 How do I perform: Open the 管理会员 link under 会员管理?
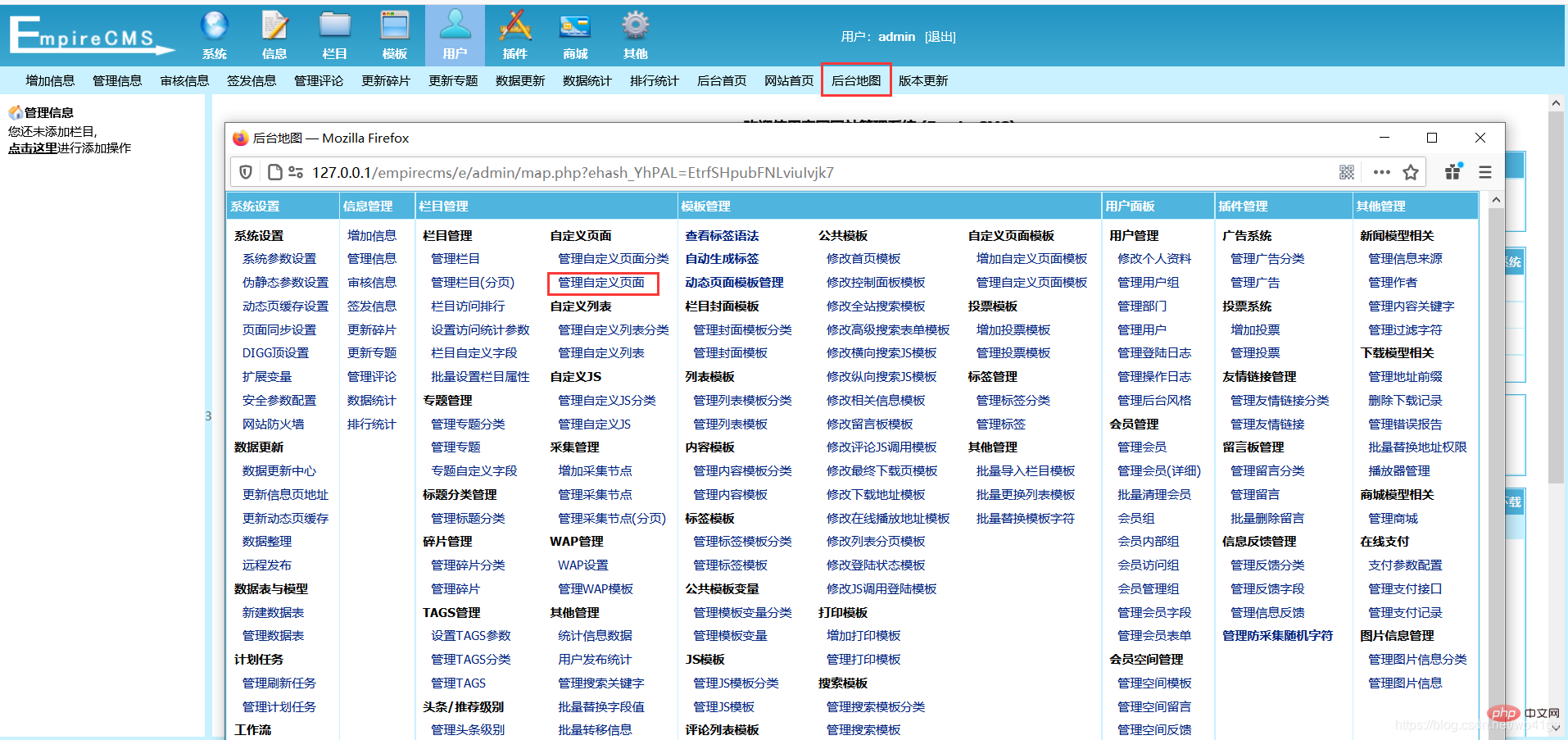(x=1142, y=447)
